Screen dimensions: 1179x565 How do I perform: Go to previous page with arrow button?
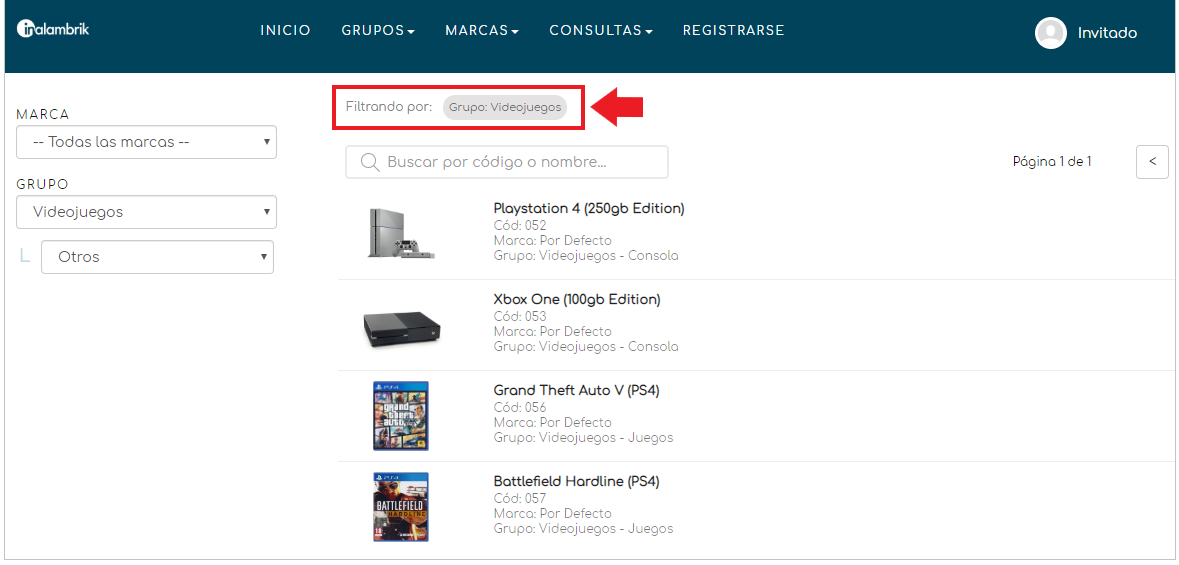coord(1153,162)
